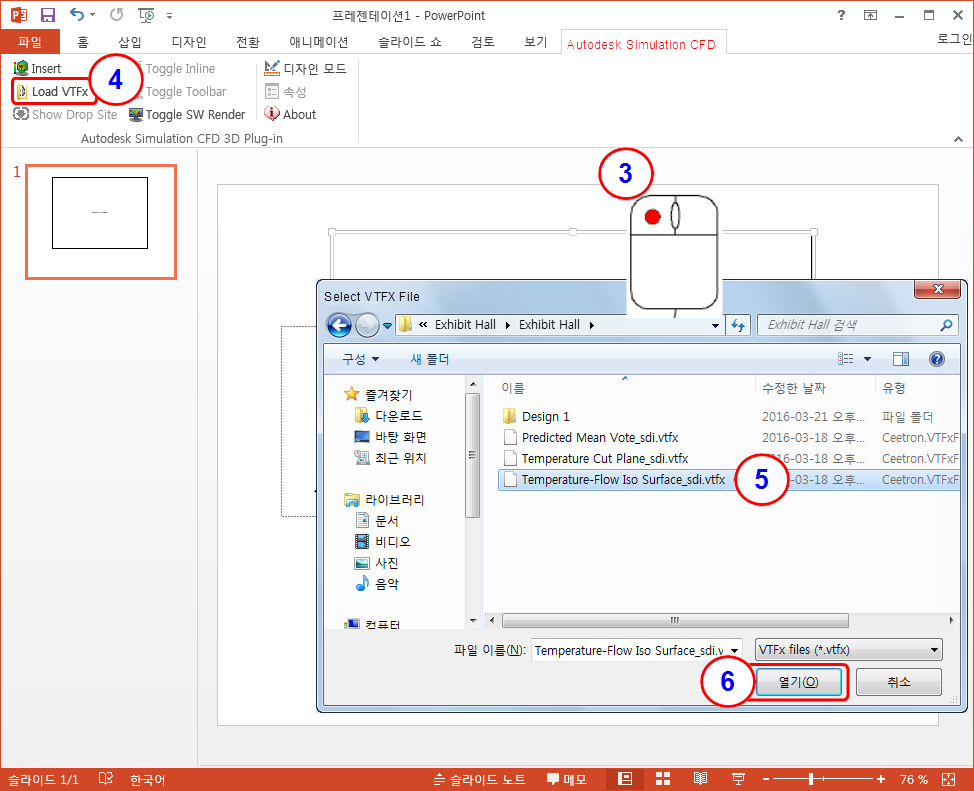Open PowerPoint help question mark

pyautogui.click(x=841, y=15)
